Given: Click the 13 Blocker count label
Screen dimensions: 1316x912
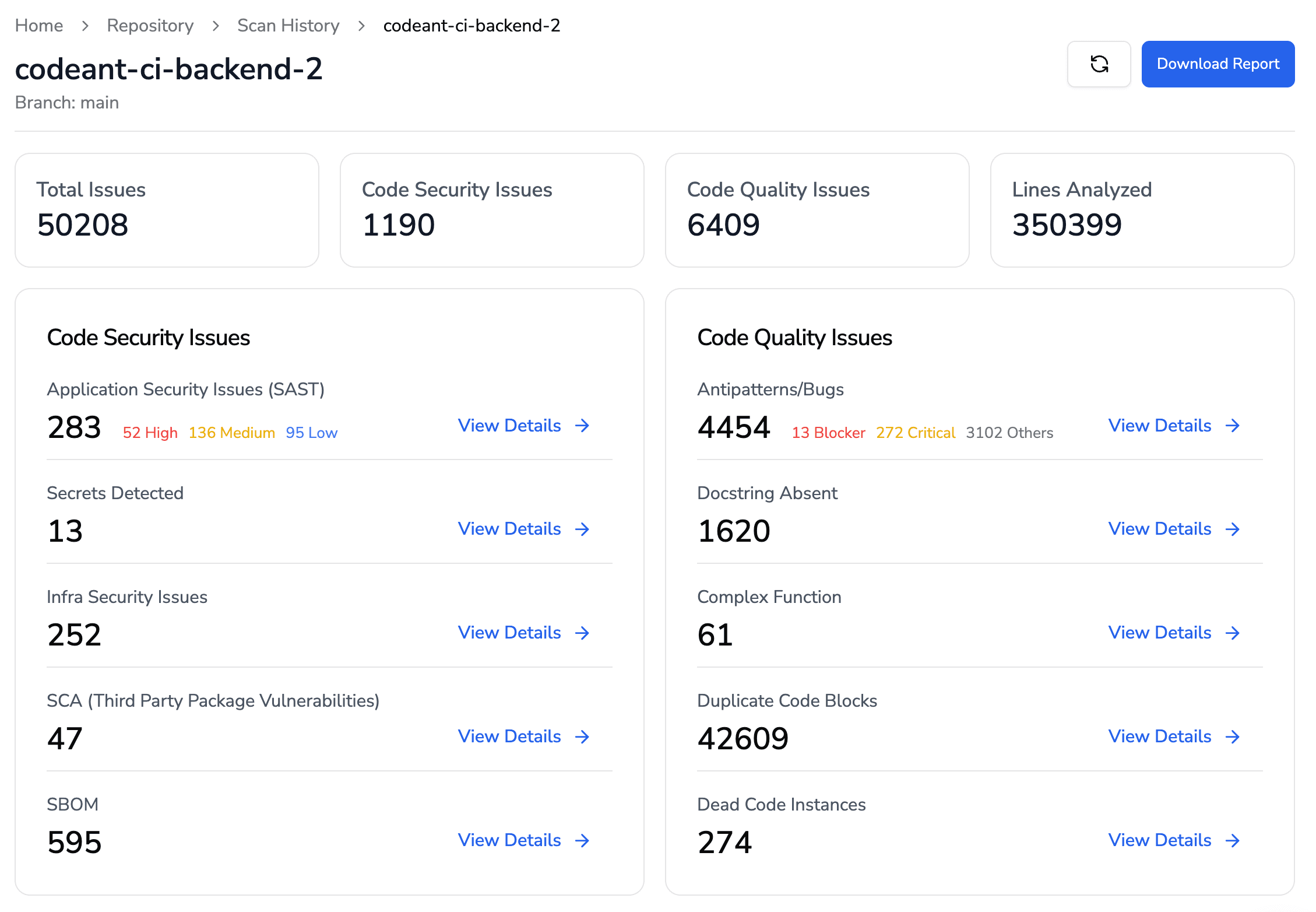Looking at the screenshot, I should click(x=828, y=433).
